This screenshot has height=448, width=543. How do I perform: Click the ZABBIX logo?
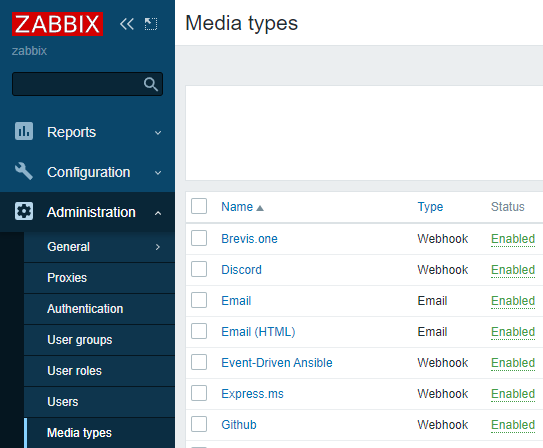[x=57, y=24]
